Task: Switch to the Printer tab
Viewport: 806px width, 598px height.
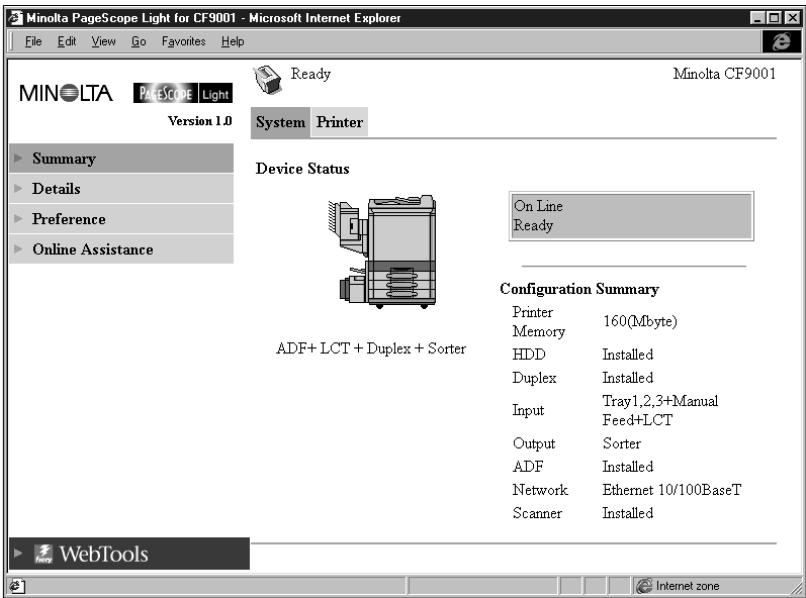Action: (339, 122)
